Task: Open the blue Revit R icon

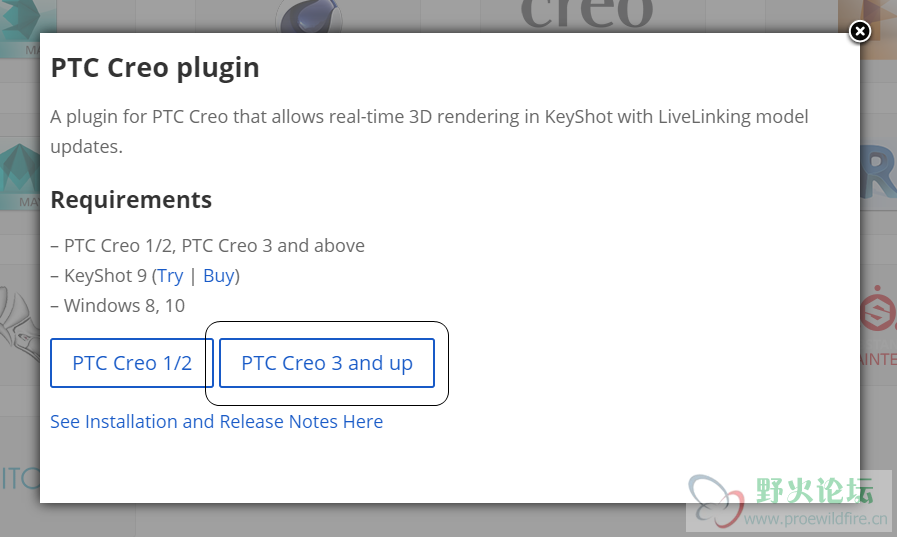Action: click(878, 170)
